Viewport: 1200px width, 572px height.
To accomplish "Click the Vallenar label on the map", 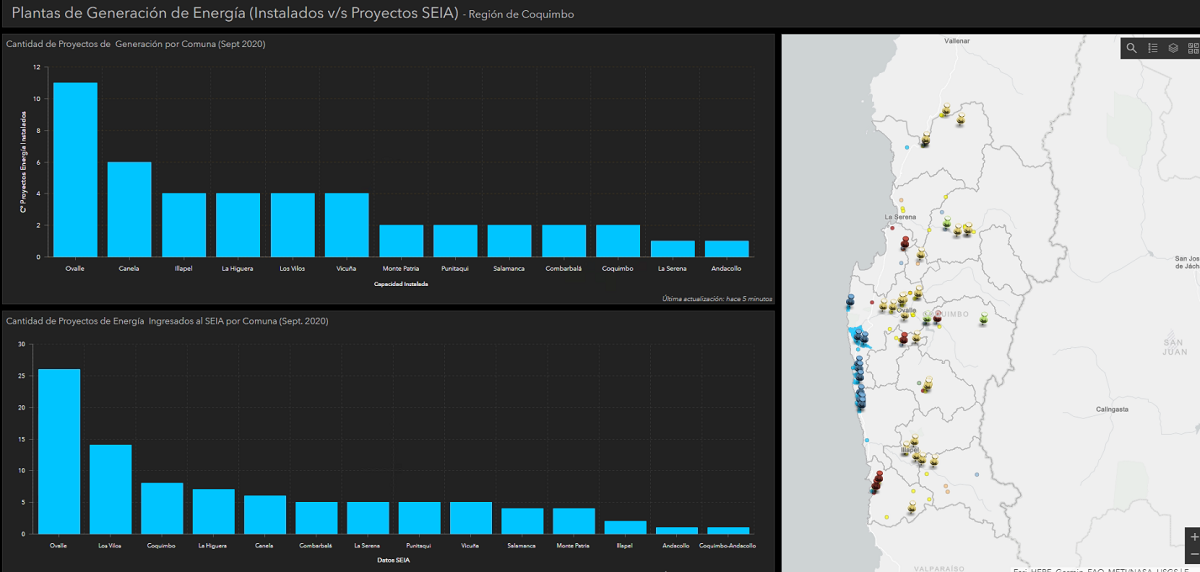I will pyautogui.click(x=958, y=41).
